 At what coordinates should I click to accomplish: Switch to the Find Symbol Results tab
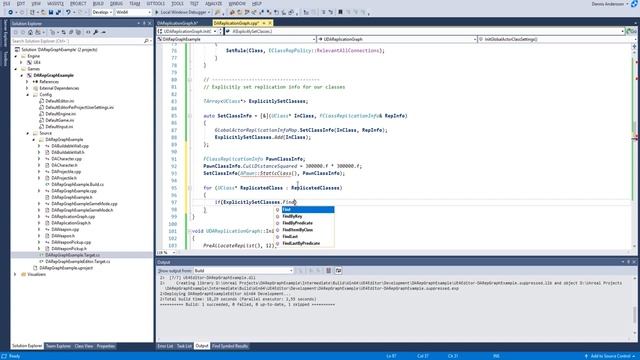pyautogui.click(x=230, y=346)
